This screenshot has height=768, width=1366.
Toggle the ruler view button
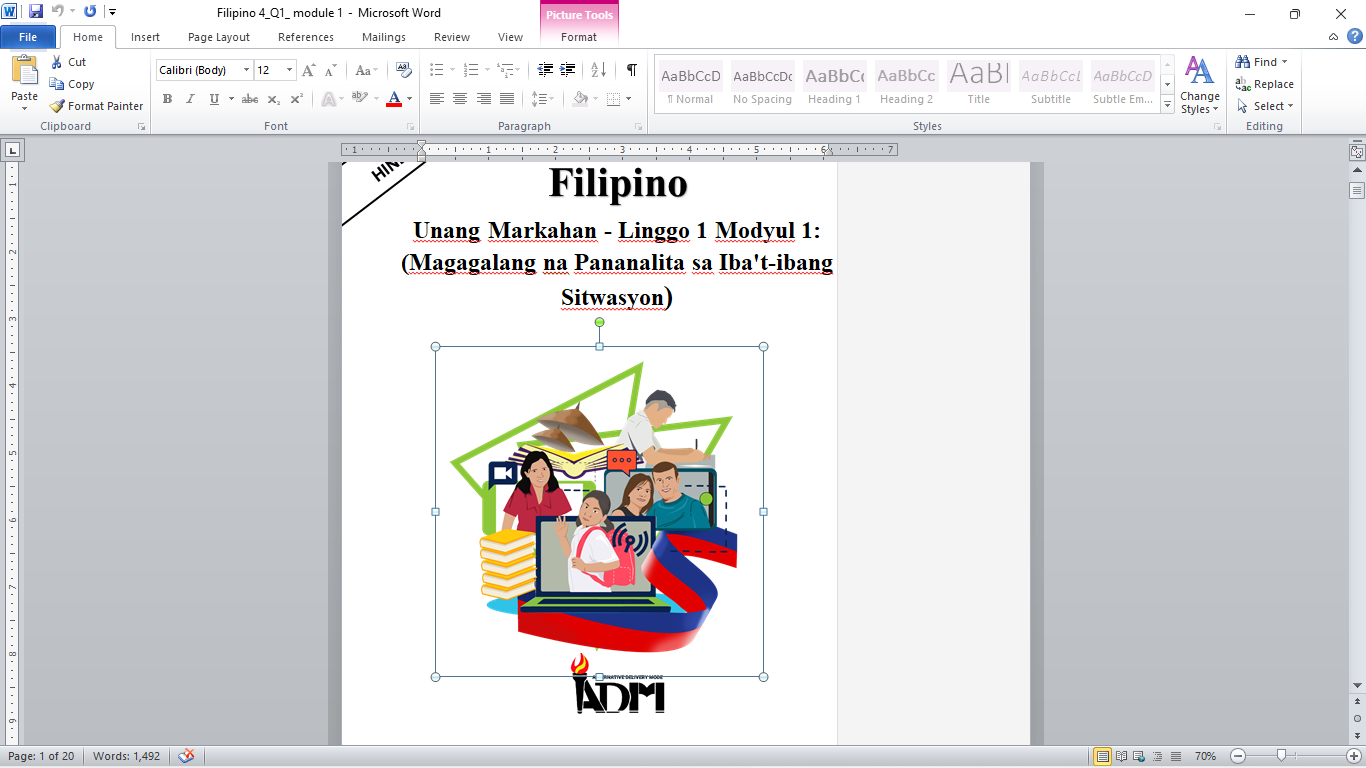point(1357,153)
